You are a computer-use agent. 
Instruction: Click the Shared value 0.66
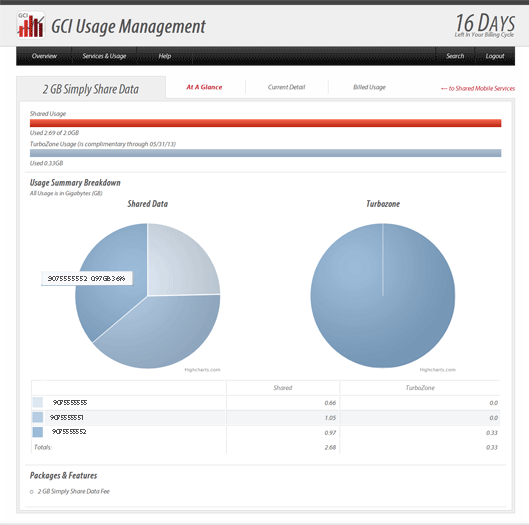(x=330, y=403)
